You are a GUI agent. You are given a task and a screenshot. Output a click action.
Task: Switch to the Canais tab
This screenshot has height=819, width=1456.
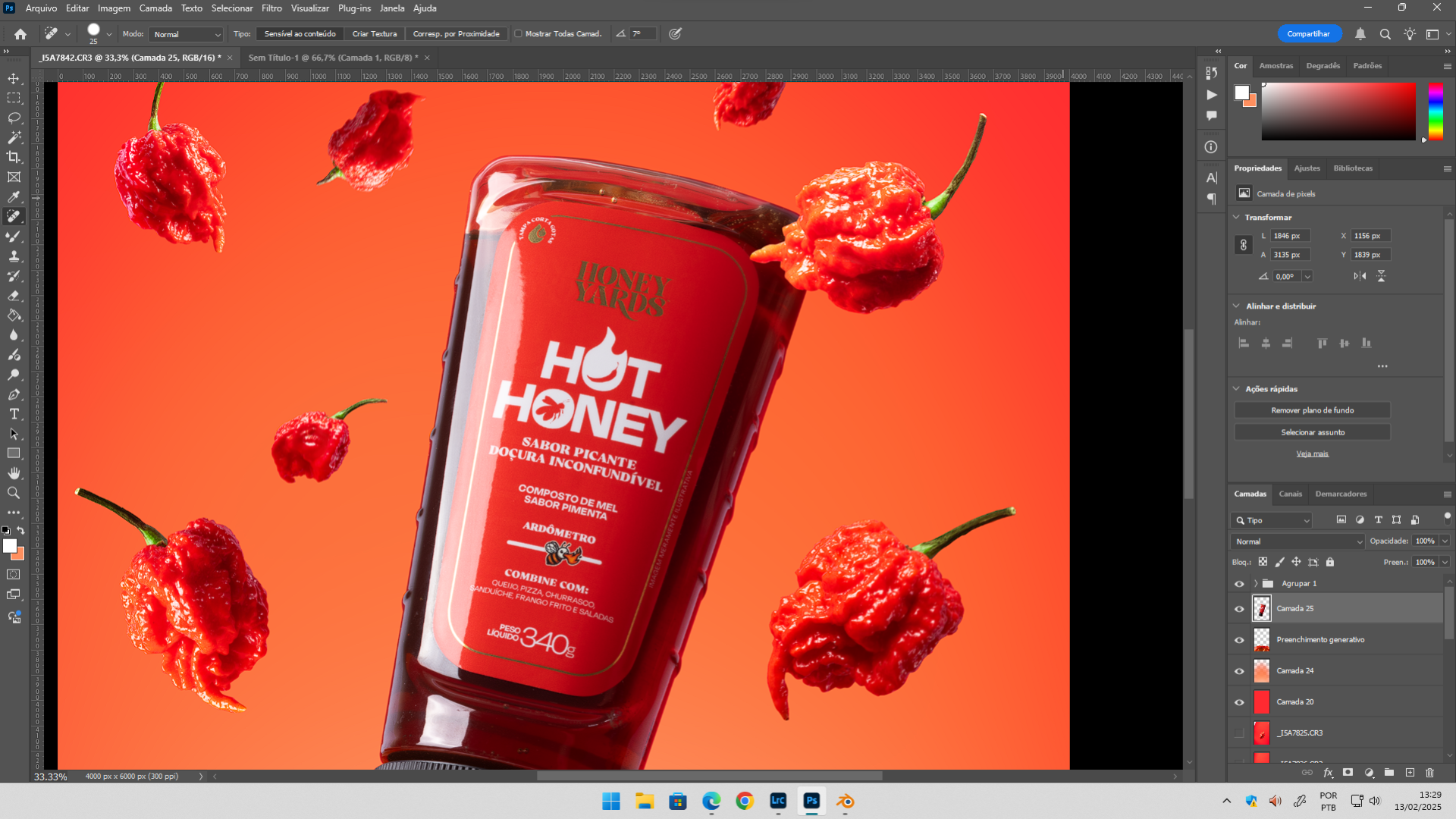coord(1290,494)
